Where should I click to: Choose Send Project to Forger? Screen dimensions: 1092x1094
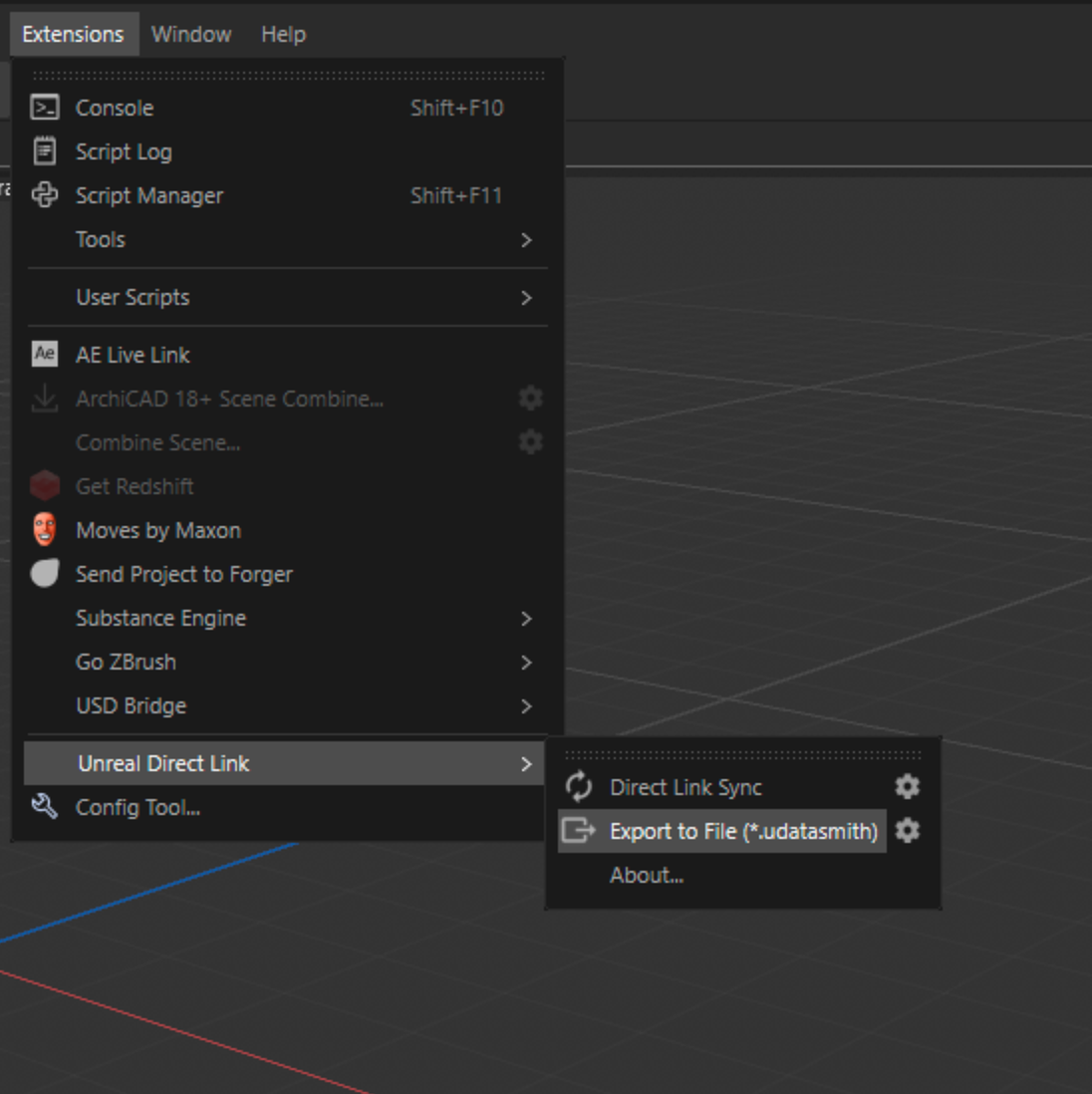[184, 574]
